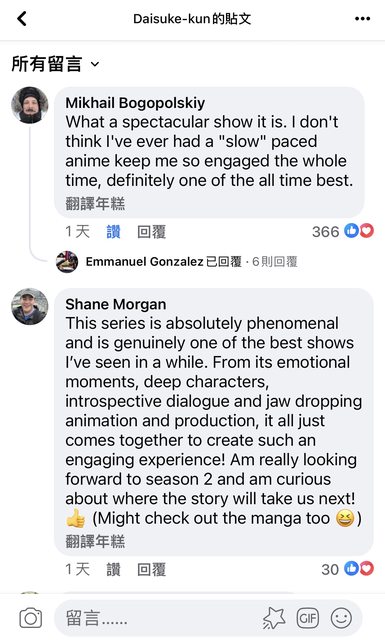The width and height of the screenshot is (385, 640).
Task: Toggle Like (讚) on Shane Morgan's comment
Action: [x=113, y=569]
